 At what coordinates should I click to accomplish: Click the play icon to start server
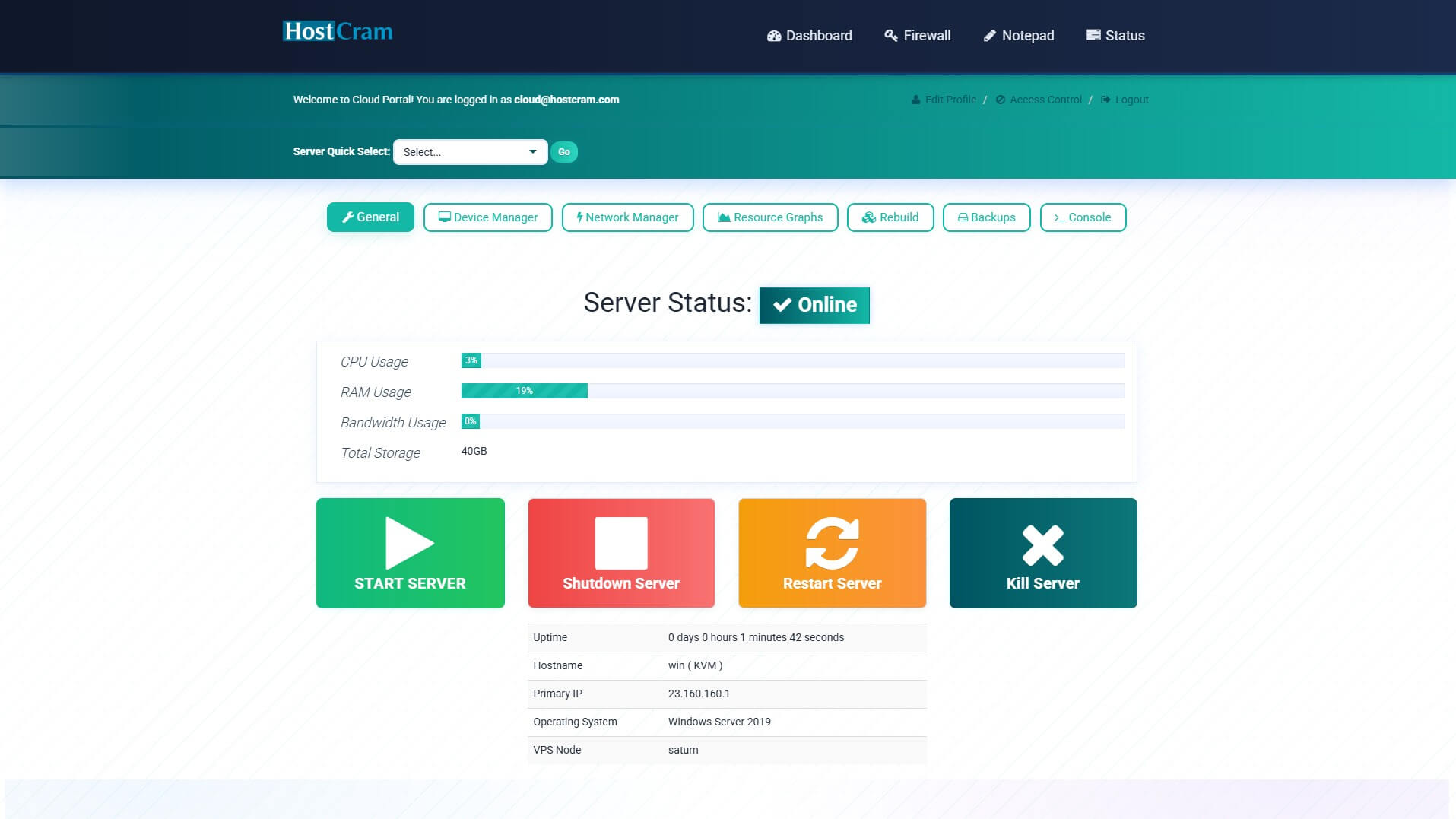[409, 543]
